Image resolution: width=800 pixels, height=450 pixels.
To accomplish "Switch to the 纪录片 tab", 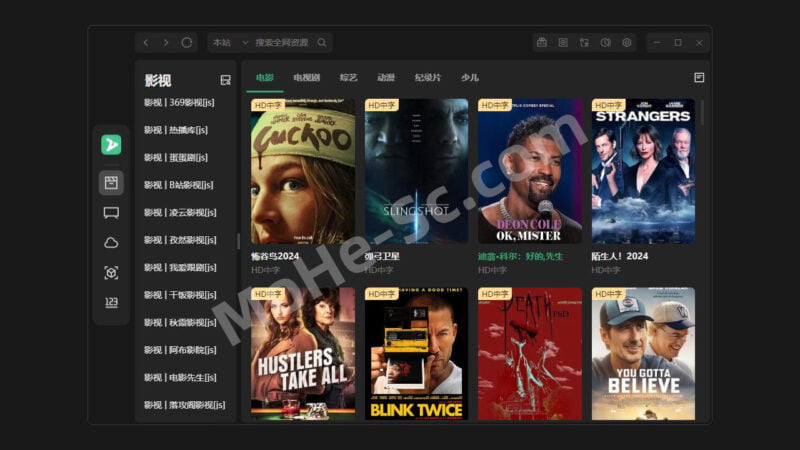I will click(428, 78).
